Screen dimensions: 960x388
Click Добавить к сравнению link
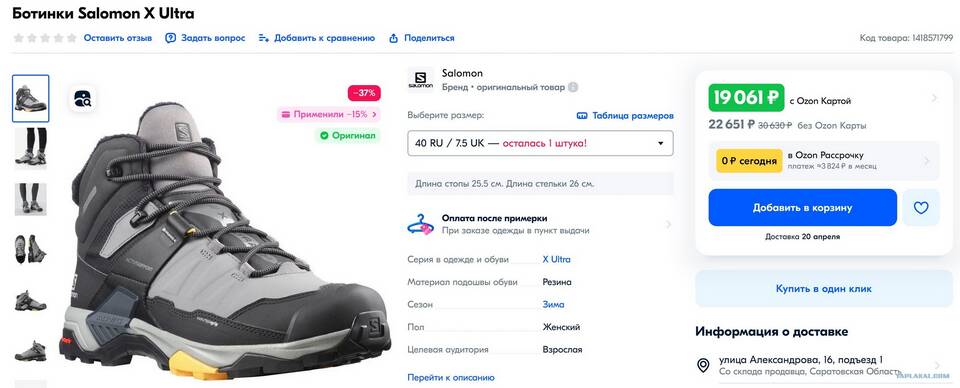(x=317, y=38)
